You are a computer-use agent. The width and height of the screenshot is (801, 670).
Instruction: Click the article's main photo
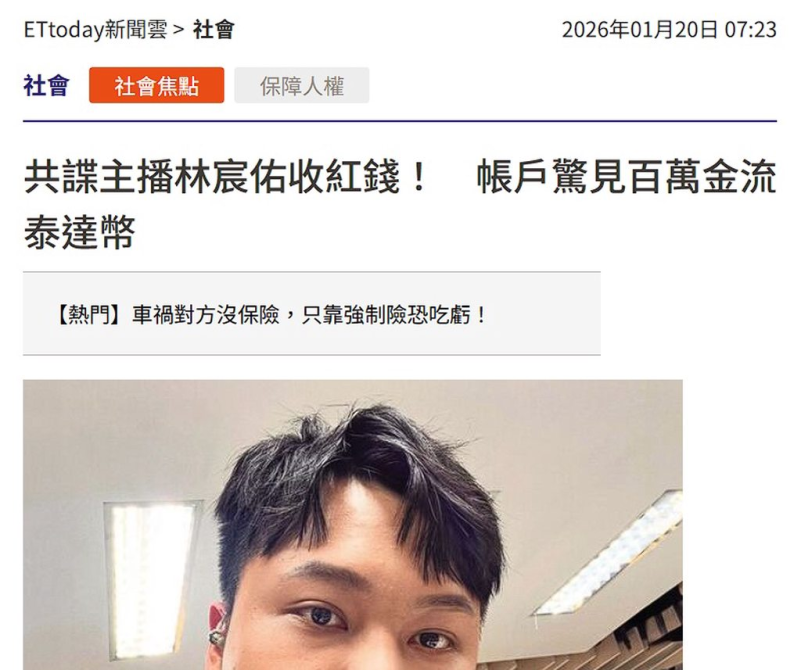tap(352, 524)
